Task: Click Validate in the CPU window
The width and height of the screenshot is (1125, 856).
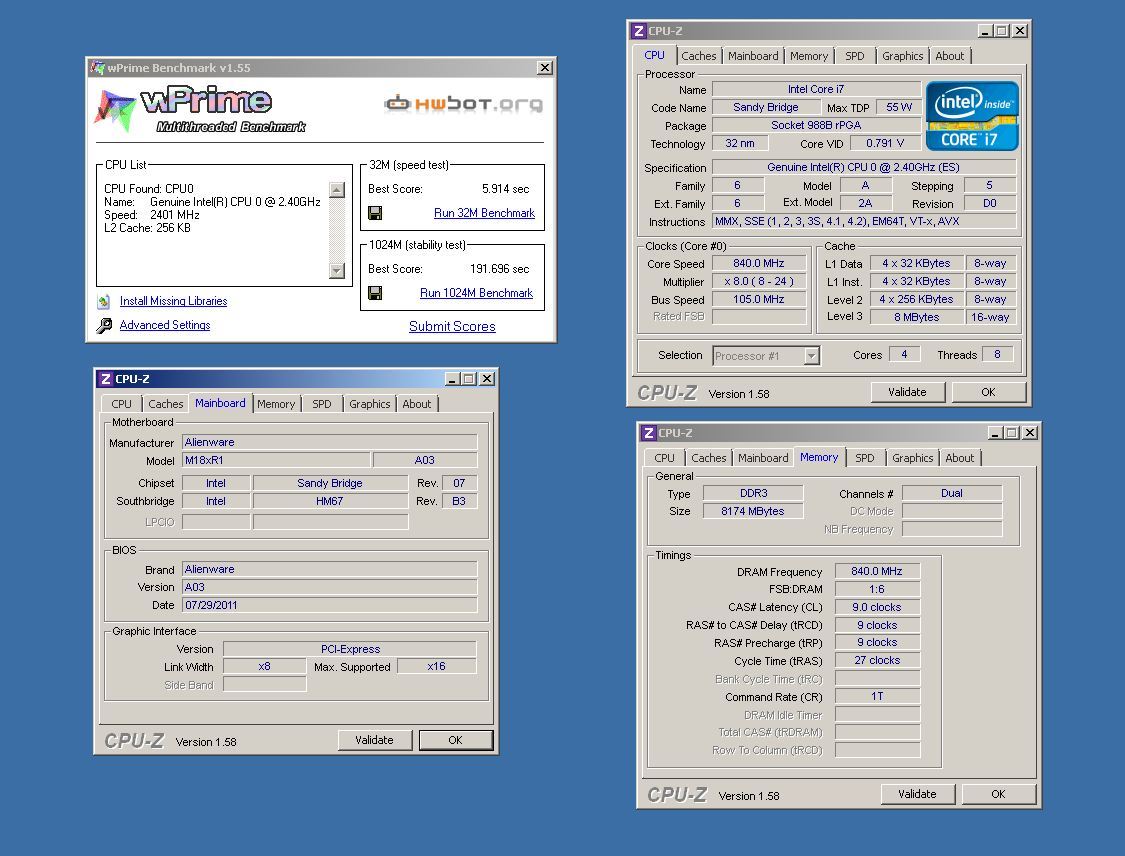Action: pyautogui.click(x=907, y=392)
